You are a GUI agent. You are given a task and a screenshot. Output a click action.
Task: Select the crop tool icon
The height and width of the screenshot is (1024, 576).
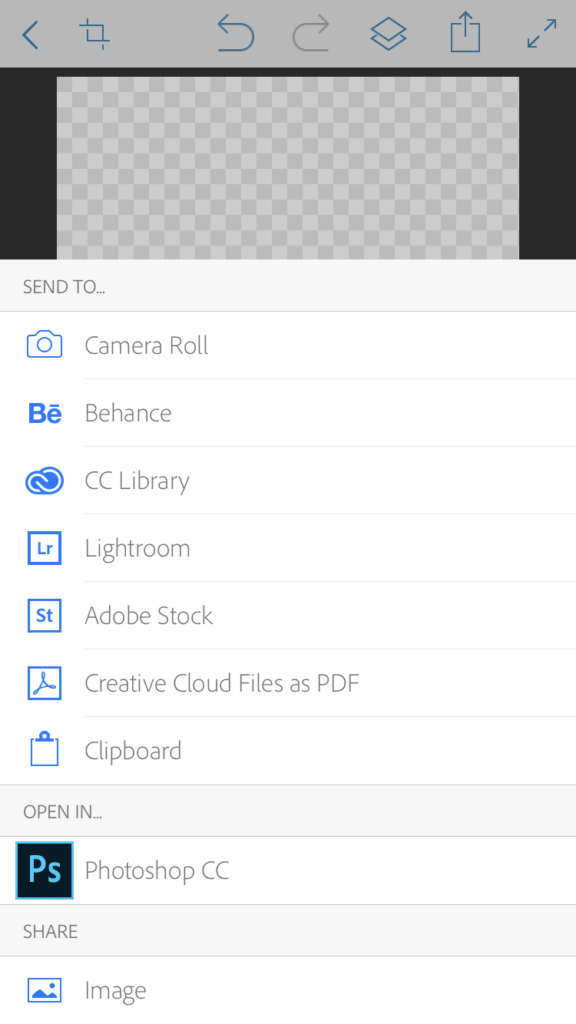point(94,34)
